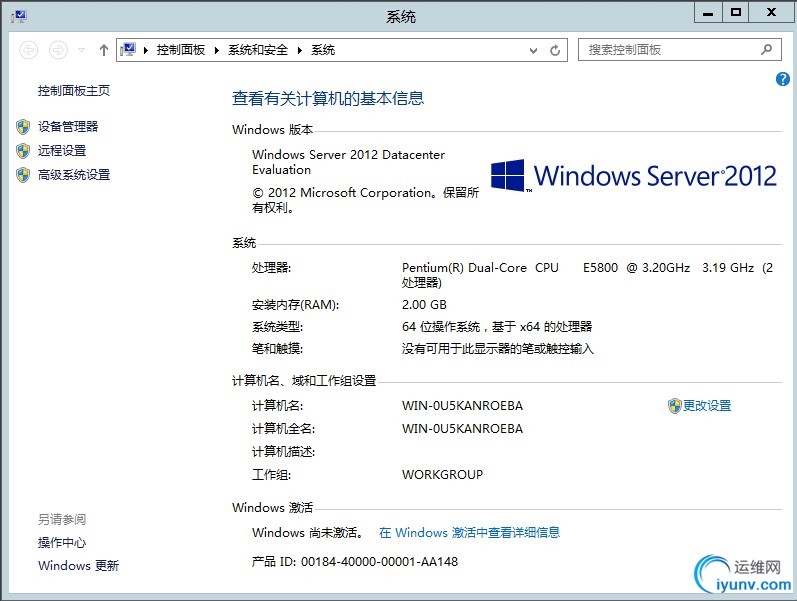The width and height of the screenshot is (797, 601).
Task: Expand the chevron before 系统和安全
Action: point(217,50)
